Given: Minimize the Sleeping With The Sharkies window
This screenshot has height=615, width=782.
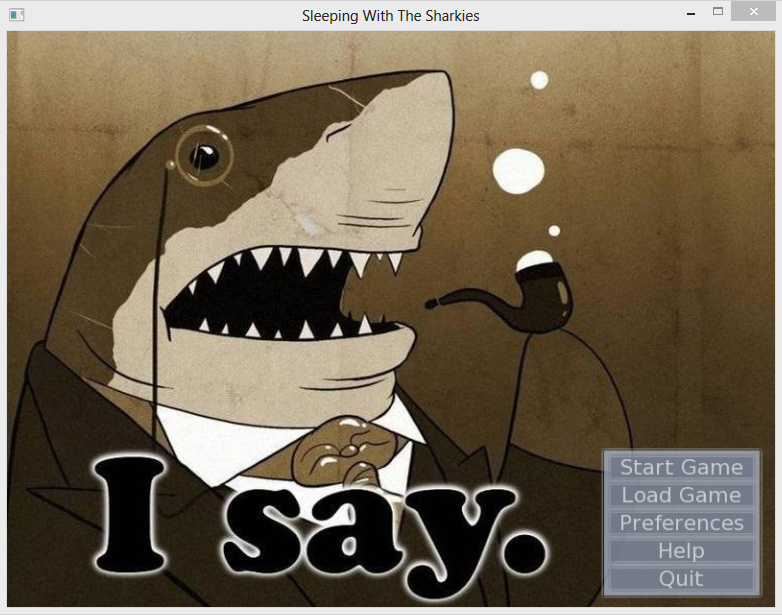Looking at the screenshot, I should pyautogui.click(x=691, y=13).
